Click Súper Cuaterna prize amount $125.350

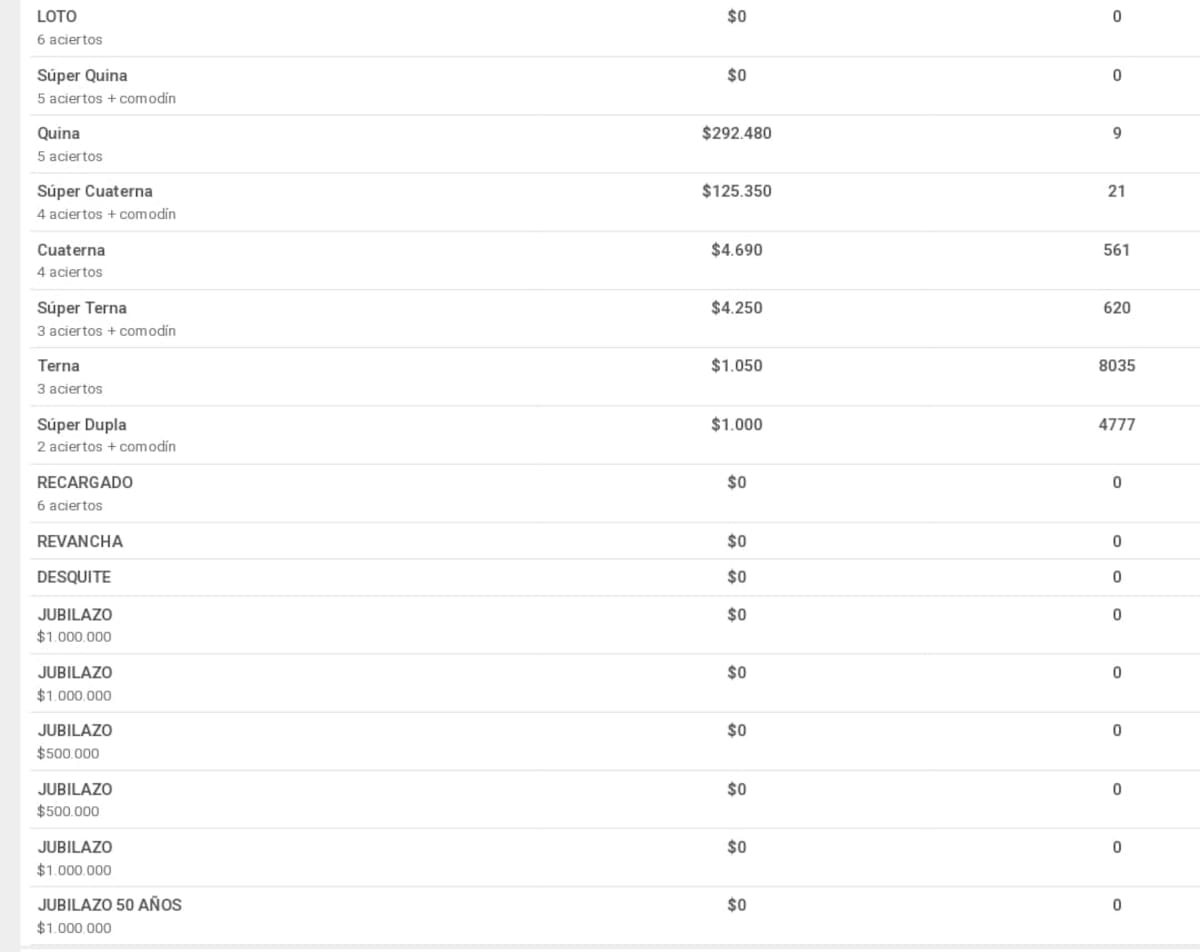[737, 191]
